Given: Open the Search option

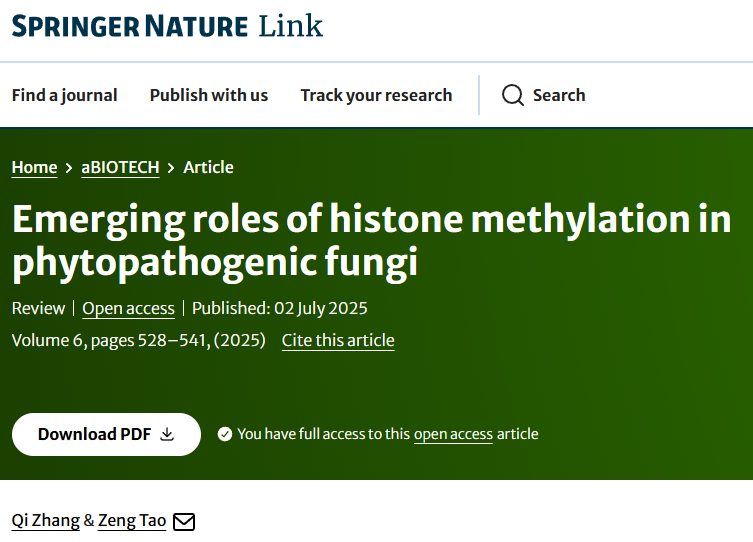Looking at the screenshot, I should coord(558,95).
